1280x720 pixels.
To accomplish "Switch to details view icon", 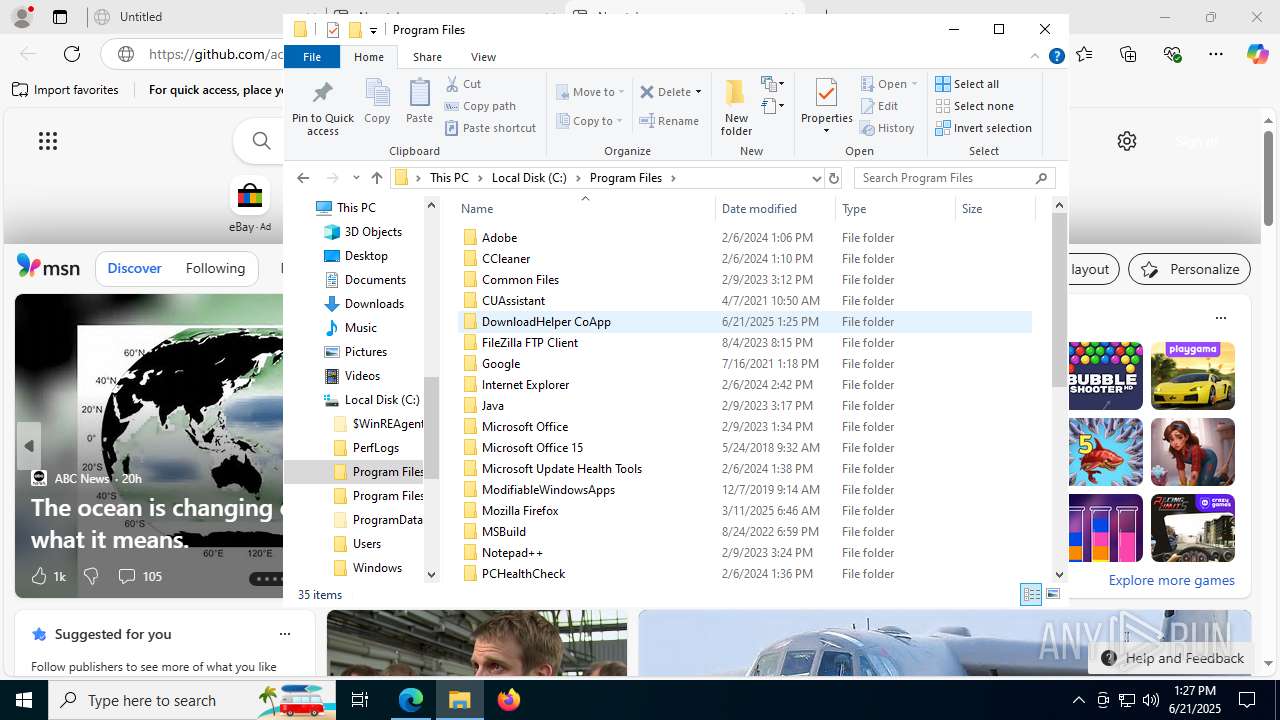I will (1031, 594).
